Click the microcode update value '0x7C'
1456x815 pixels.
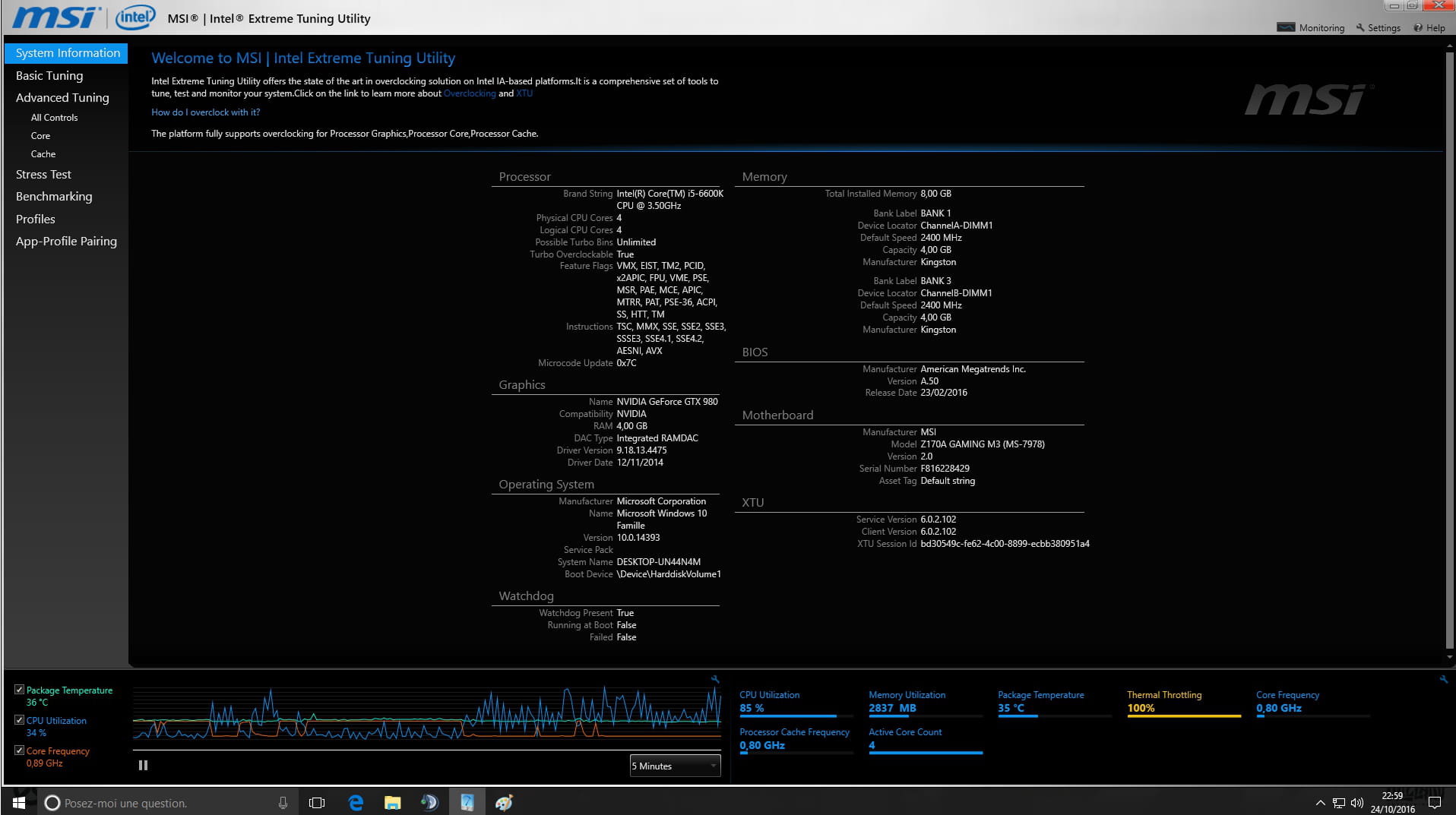coord(626,363)
